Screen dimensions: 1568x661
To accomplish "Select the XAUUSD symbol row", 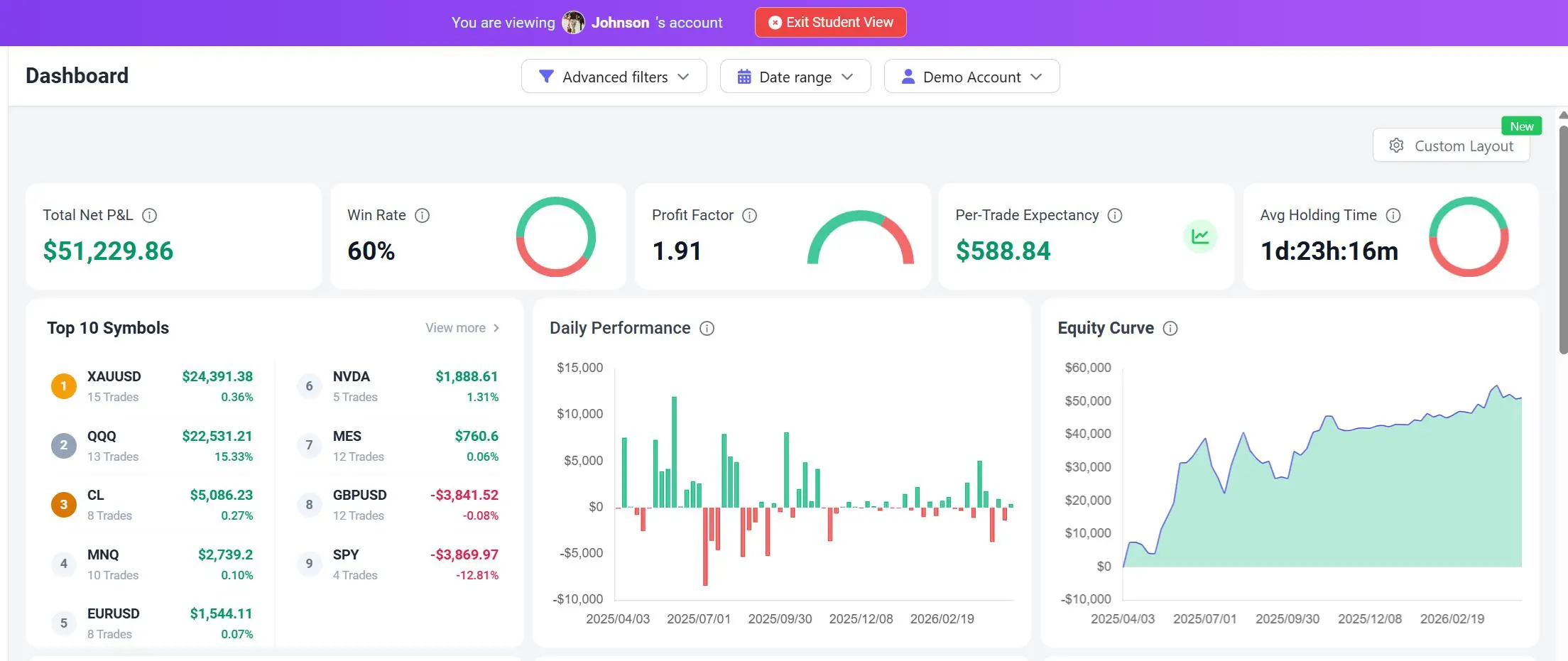I will [152, 386].
